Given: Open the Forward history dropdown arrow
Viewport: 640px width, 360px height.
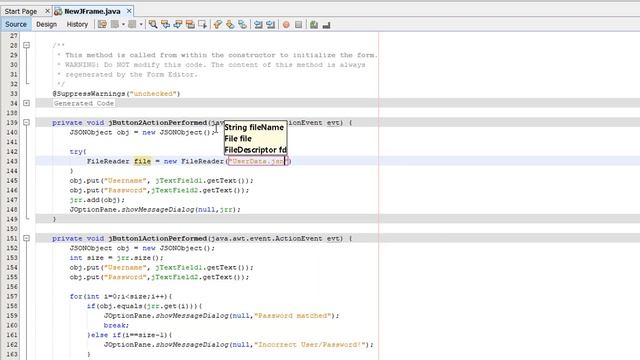Looking at the screenshot, I should (141, 24).
